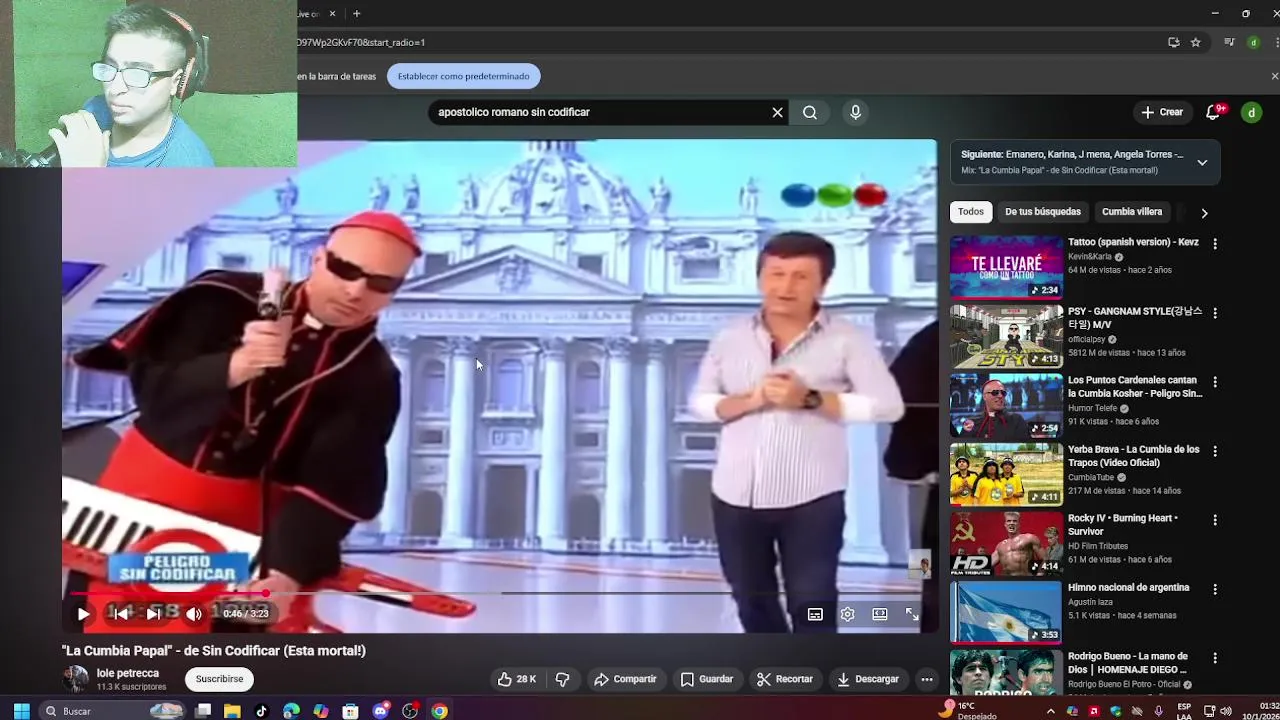Open options for Yerba Brava video
Image resolution: width=1280 pixels, height=720 pixels.
(1215, 451)
